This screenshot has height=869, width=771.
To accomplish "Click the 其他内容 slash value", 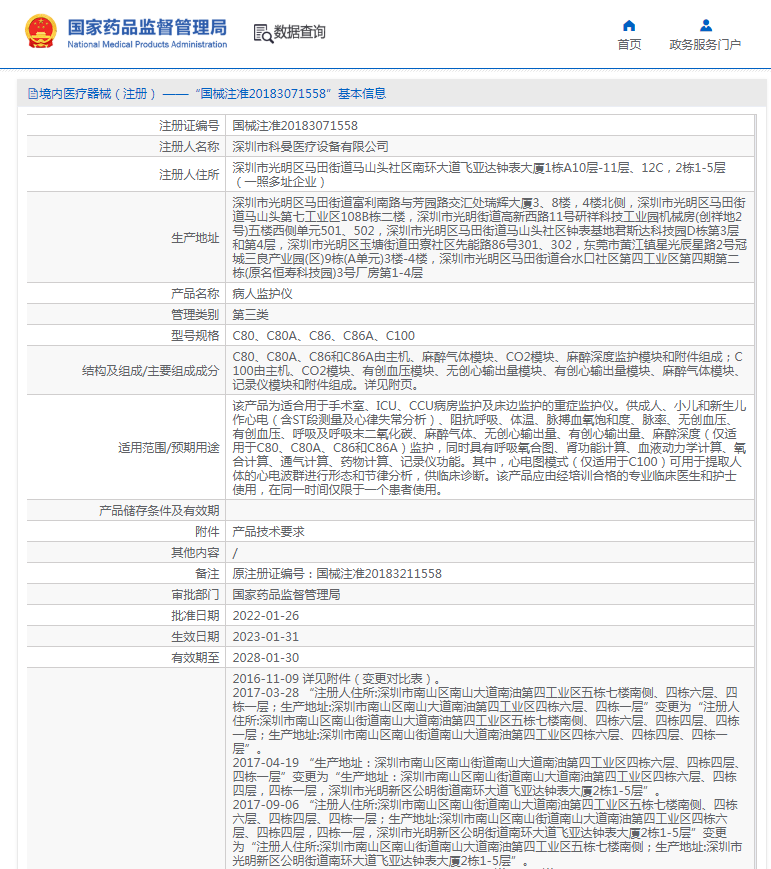I will (235, 553).
